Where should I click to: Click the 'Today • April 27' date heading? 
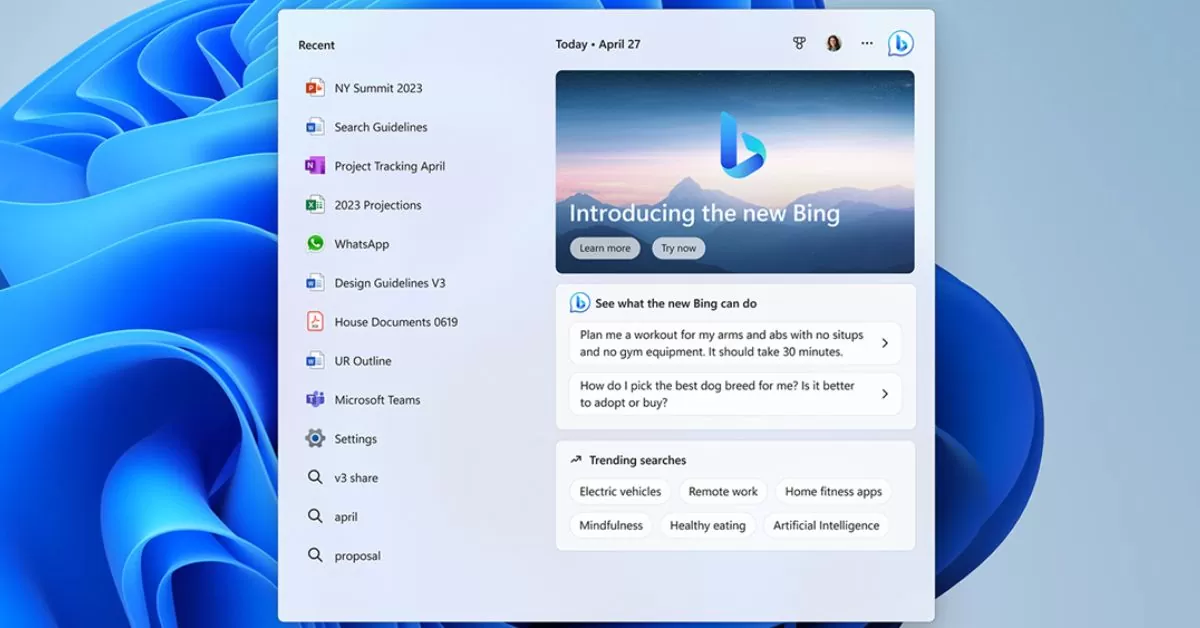[x=598, y=44]
